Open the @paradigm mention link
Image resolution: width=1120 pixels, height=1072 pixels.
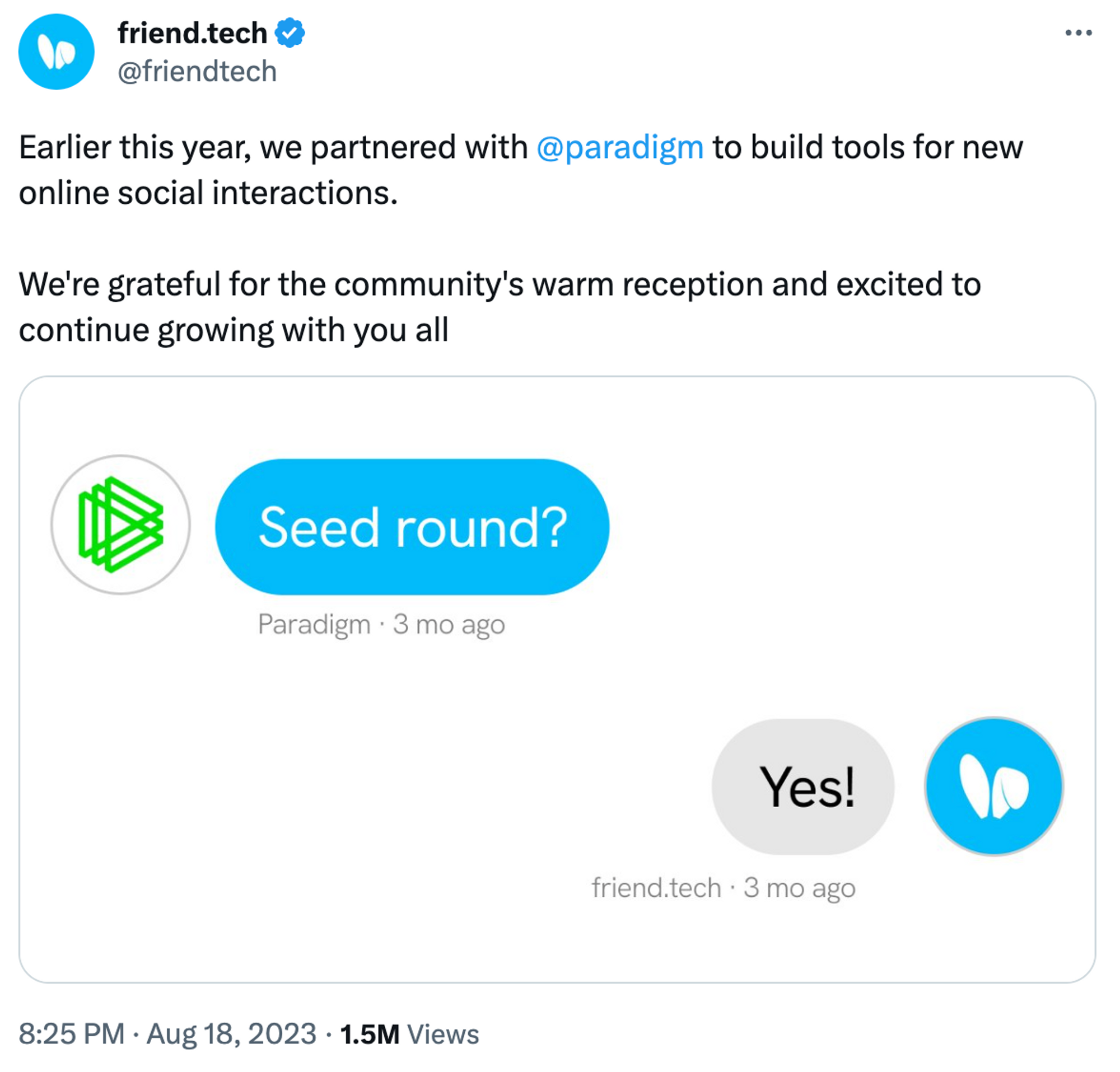coord(619,148)
